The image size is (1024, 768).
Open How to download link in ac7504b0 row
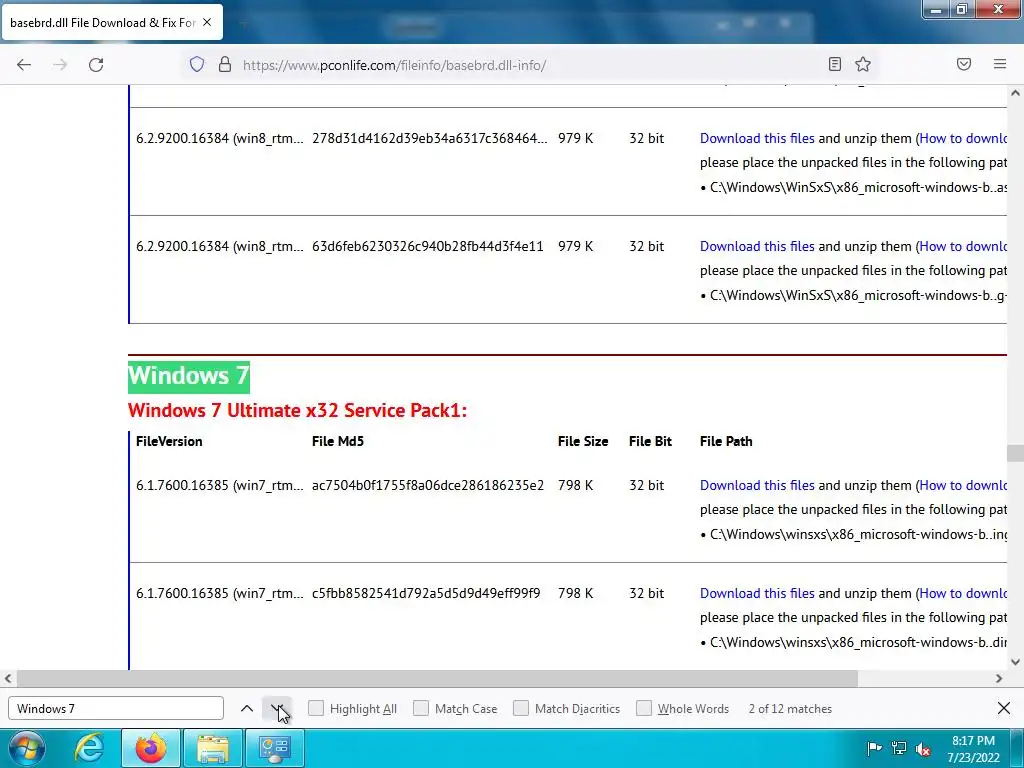(x=963, y=485)
